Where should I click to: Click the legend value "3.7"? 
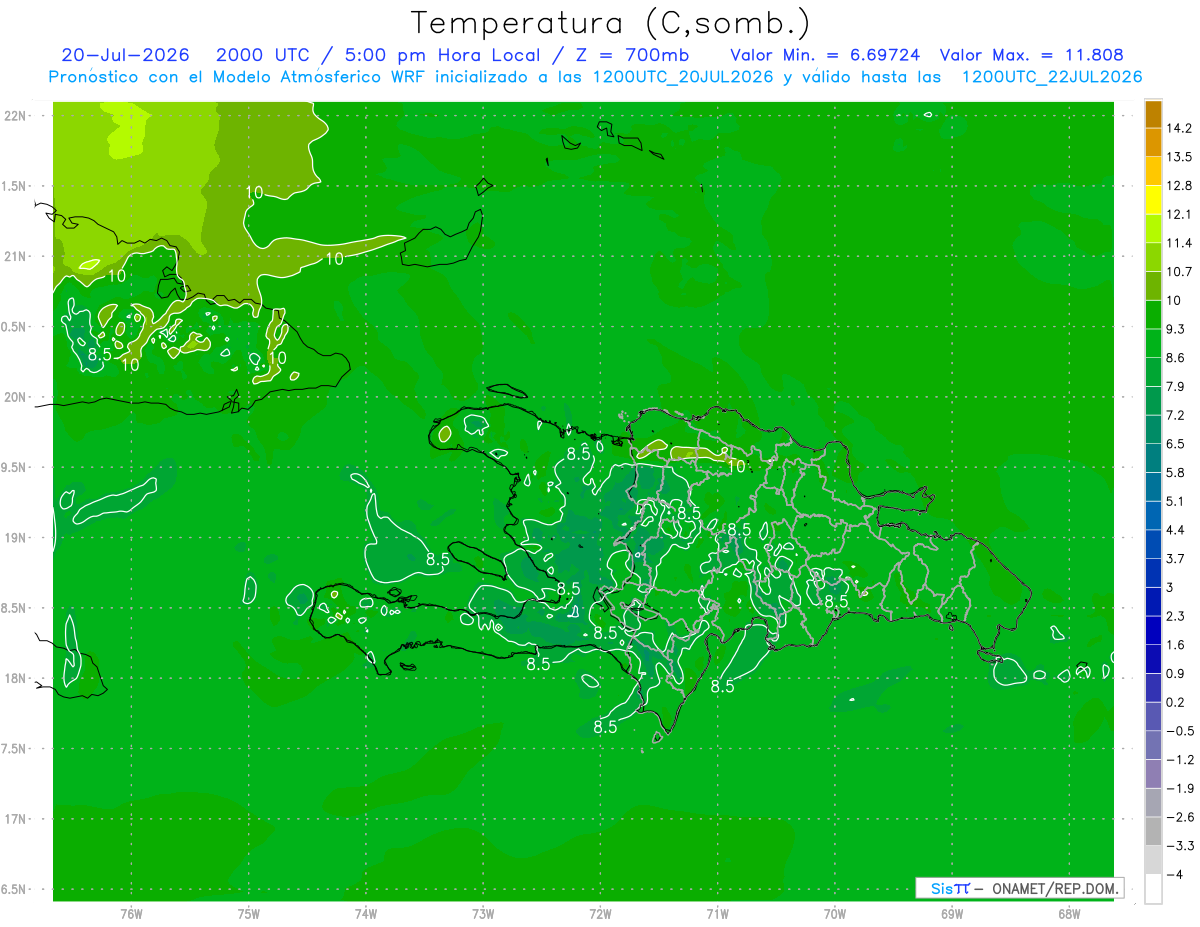pyautogui.click(x=1176, y=559)
